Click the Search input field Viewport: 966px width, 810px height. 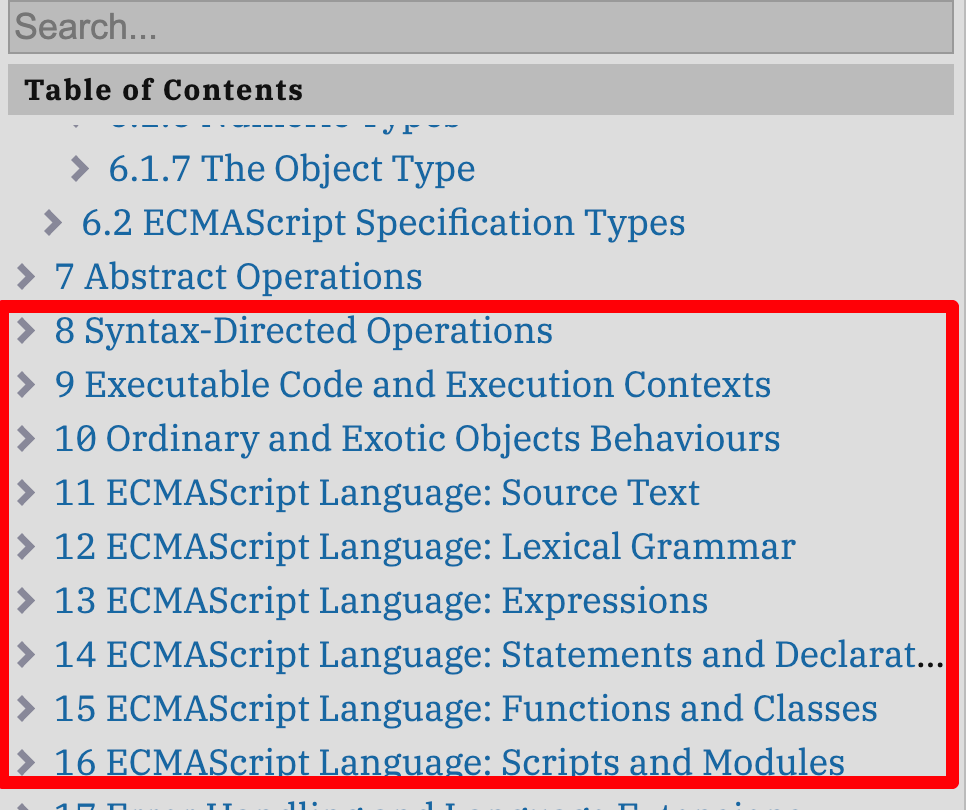481,27
